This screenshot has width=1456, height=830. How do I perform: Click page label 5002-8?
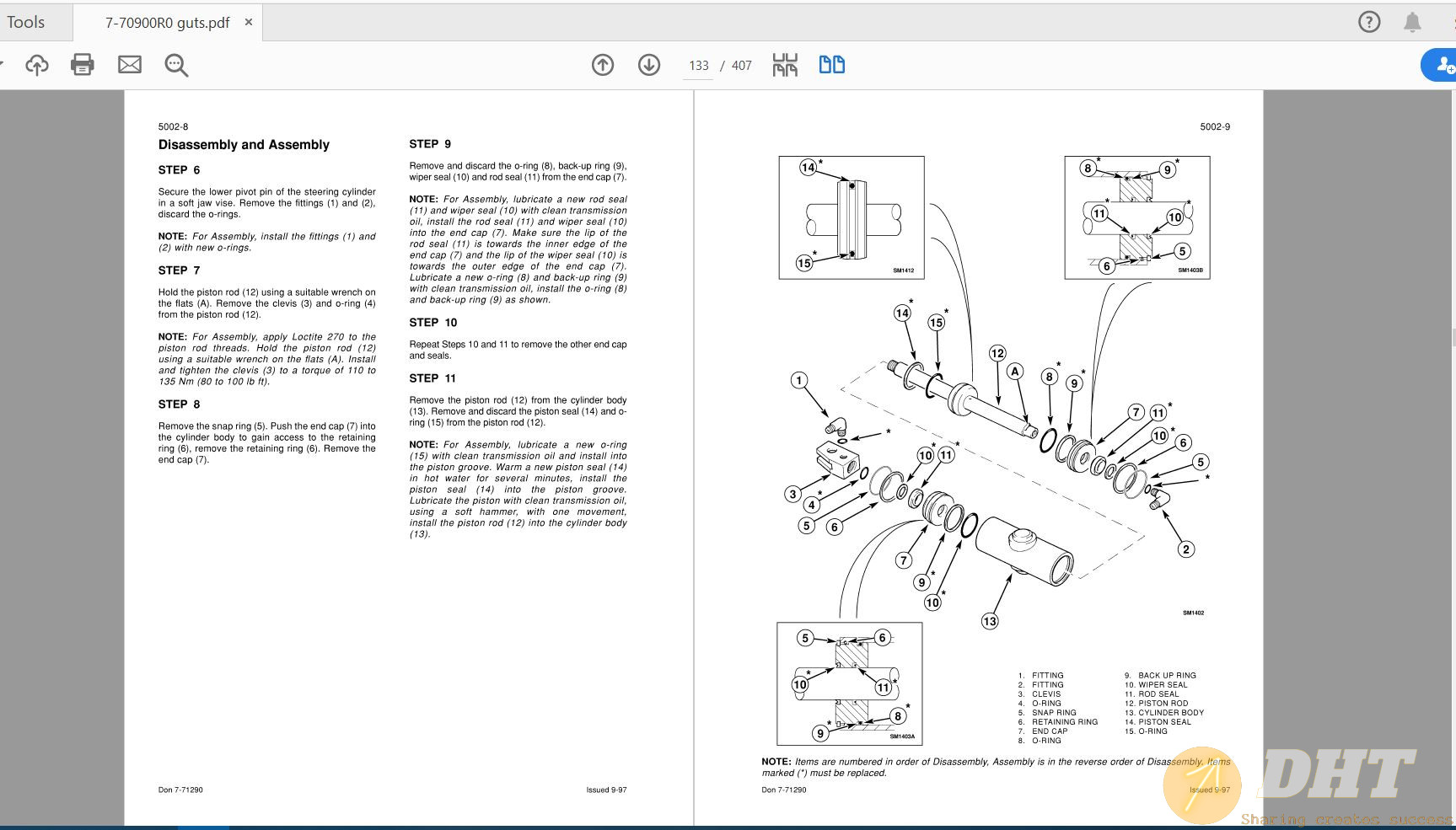tap(173, 127)
